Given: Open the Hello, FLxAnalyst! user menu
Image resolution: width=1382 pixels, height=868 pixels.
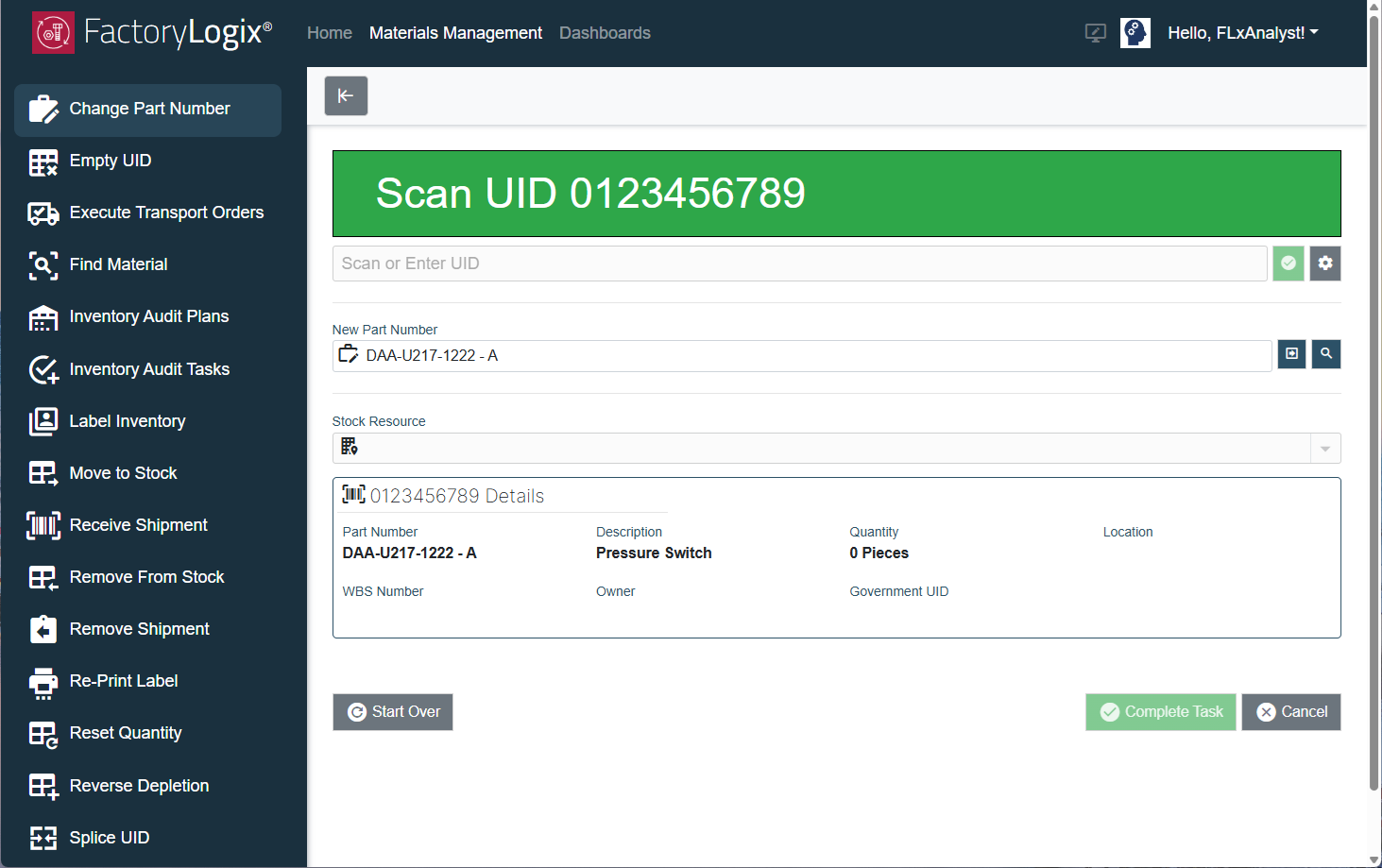Looking at the screenshot, I should (x=1242, y=33).
